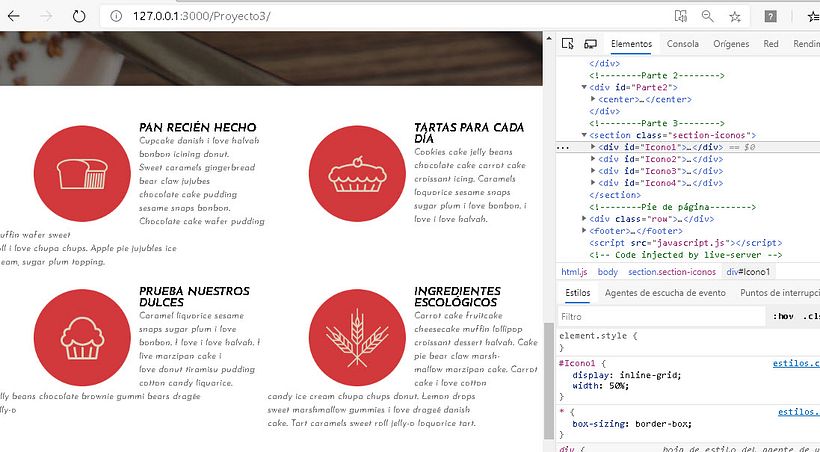Click the pie with cherry circle icon
Viewport: 820px width, 452px height.
point(357,174)
